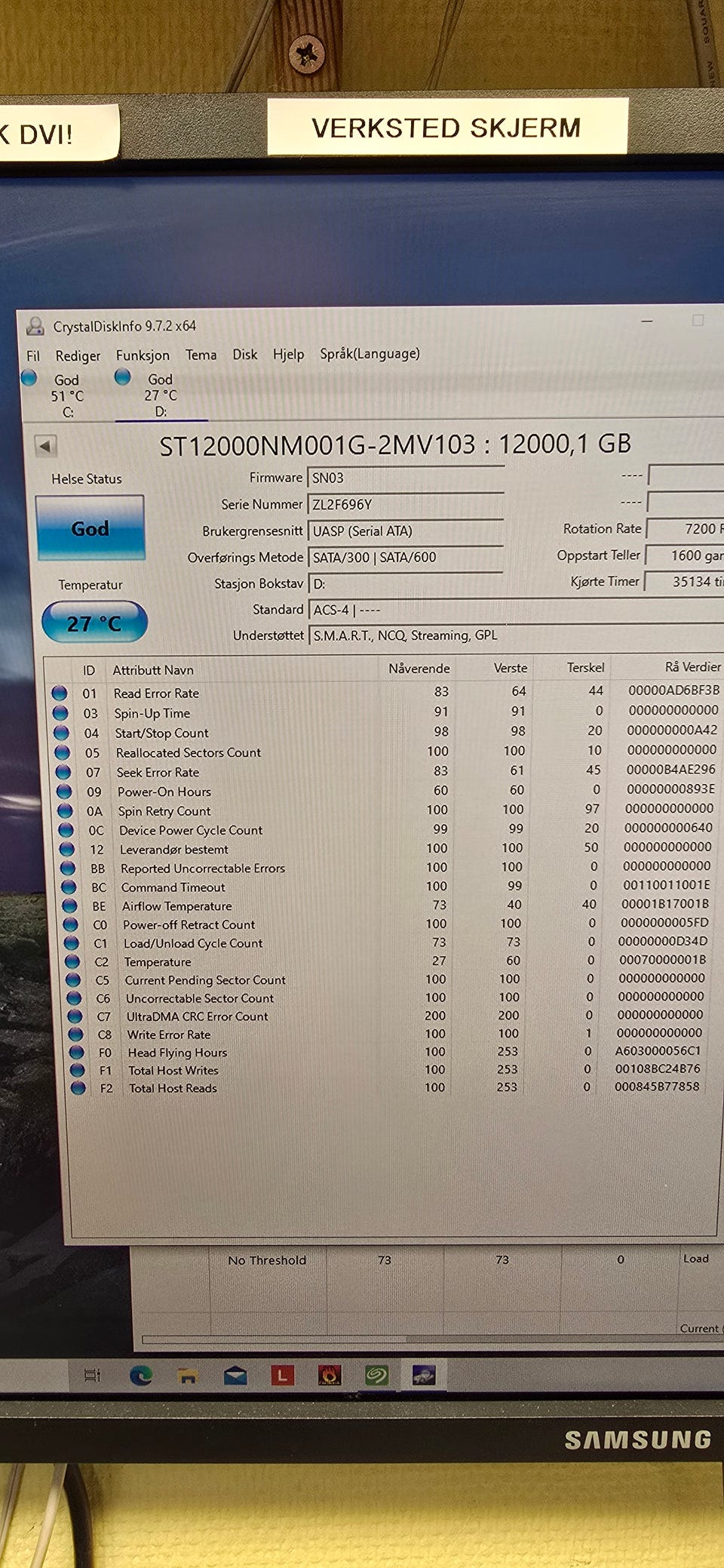
Task: Click the status dot for Command Timeout
Action: [69, 887]
